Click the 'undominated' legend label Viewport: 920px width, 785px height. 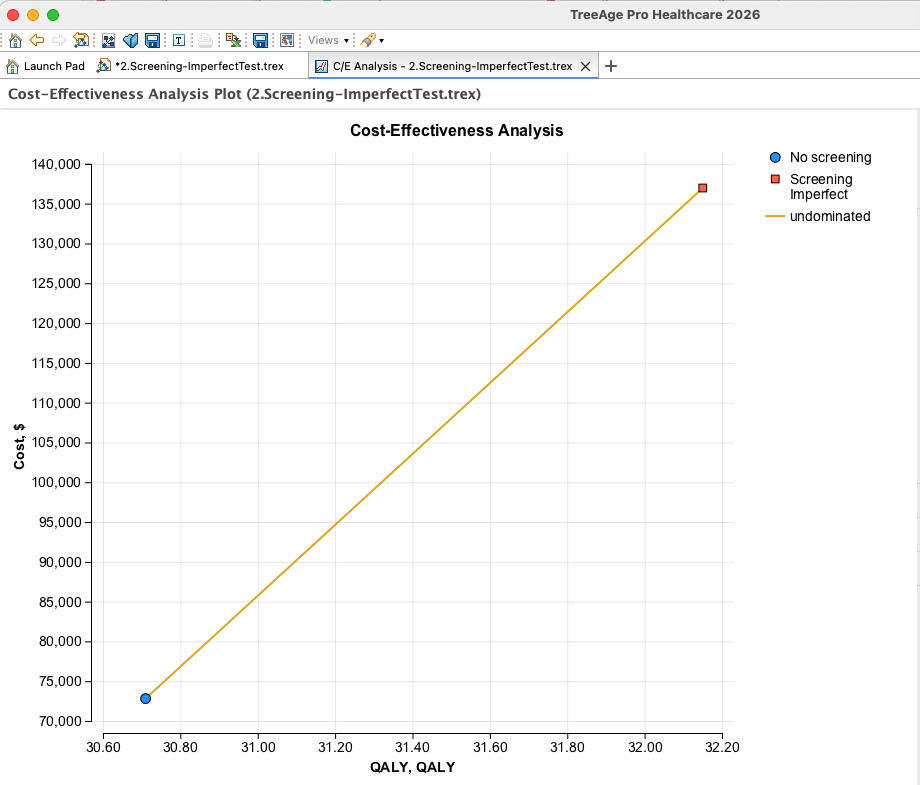(830, 216)
